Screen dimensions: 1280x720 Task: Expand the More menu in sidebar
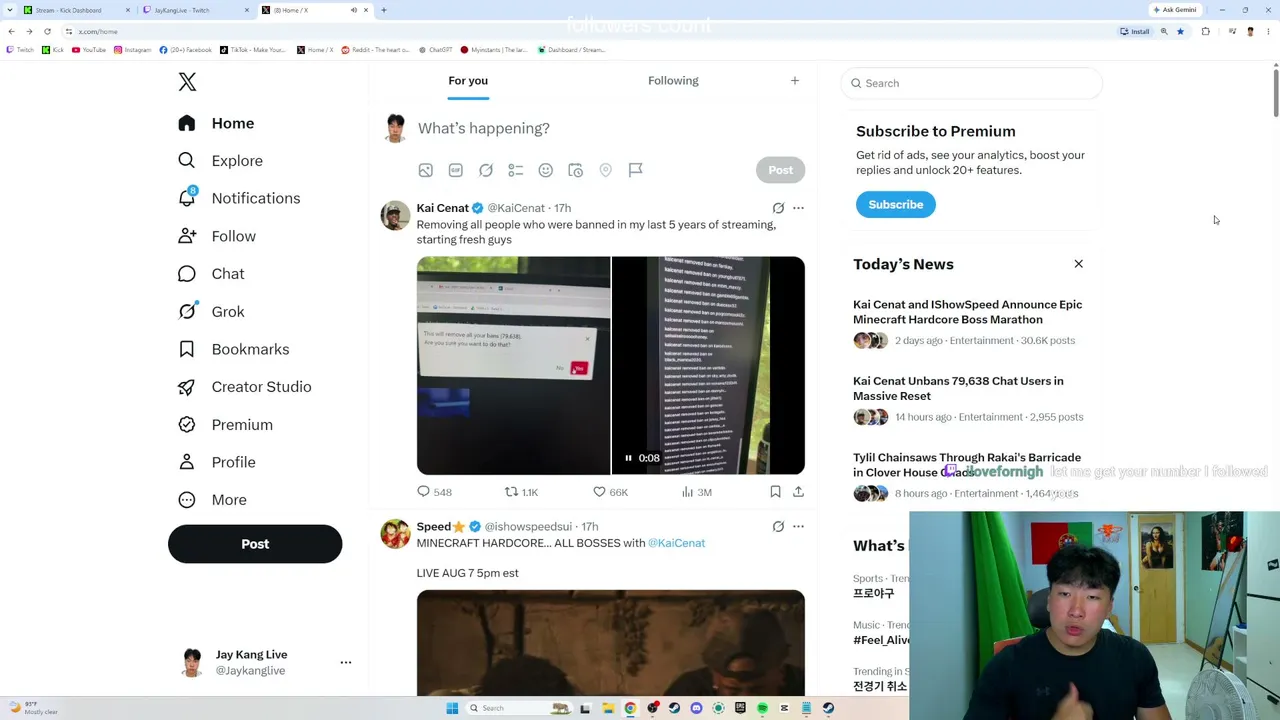[212, 500]
